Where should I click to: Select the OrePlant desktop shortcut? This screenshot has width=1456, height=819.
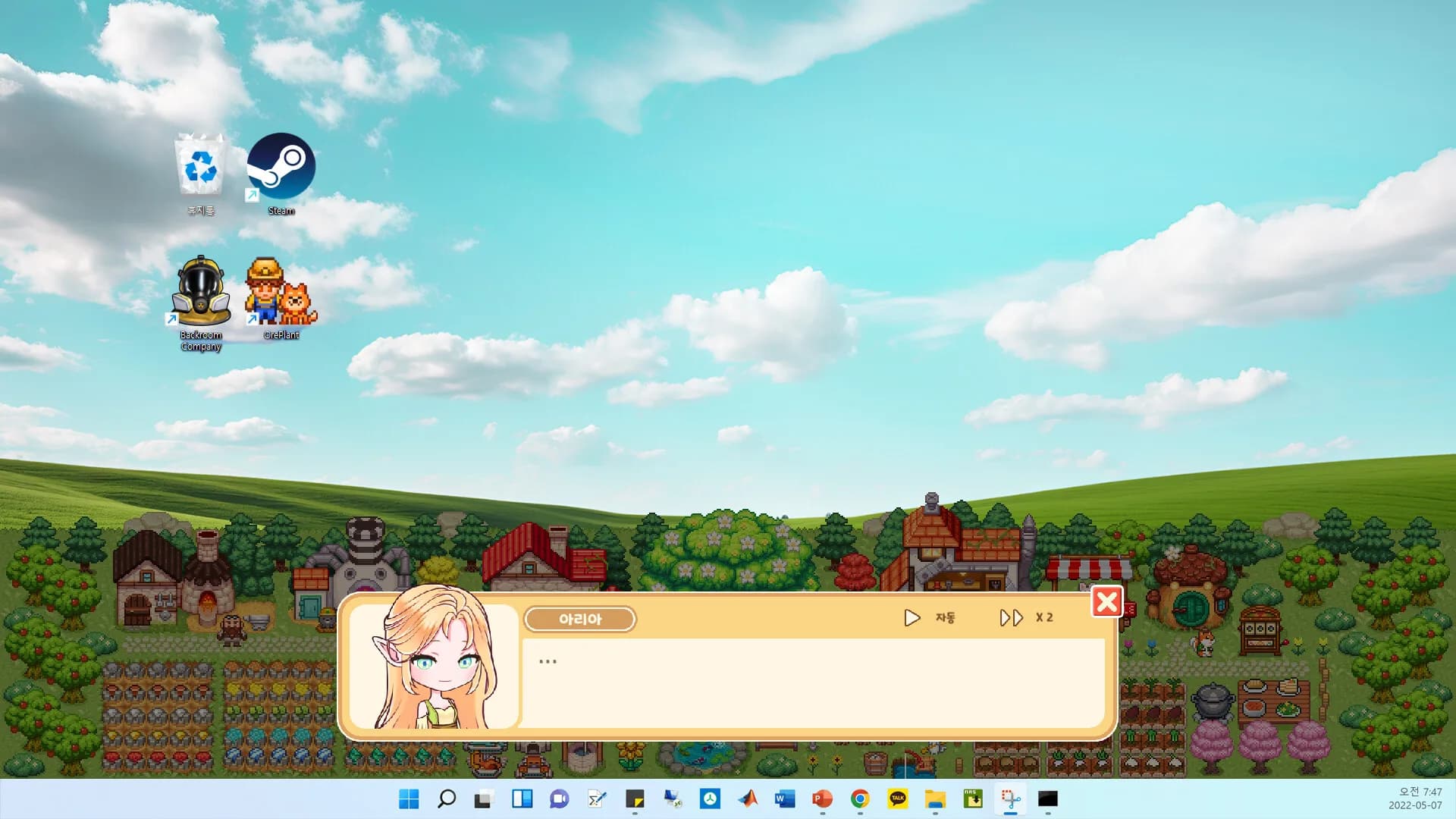pyautogui.click(x=281, y=299)
